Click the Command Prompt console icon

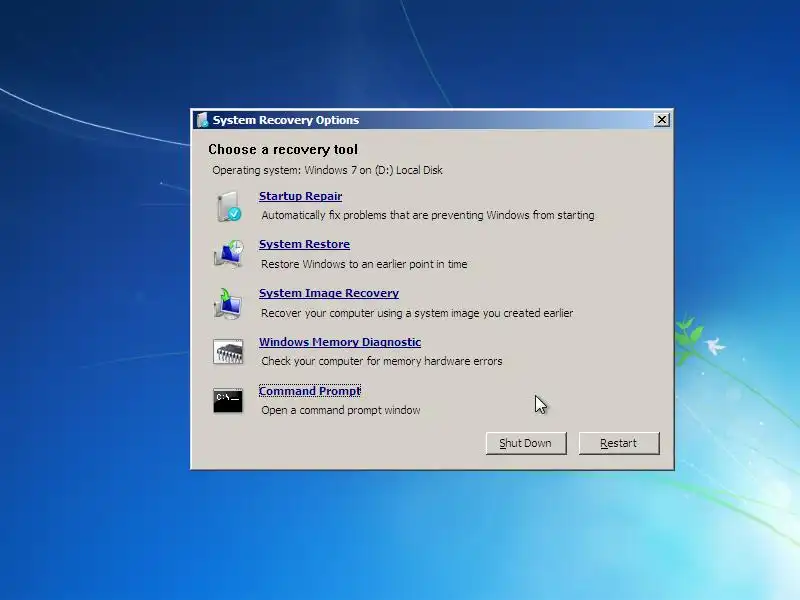coord(228,400)
